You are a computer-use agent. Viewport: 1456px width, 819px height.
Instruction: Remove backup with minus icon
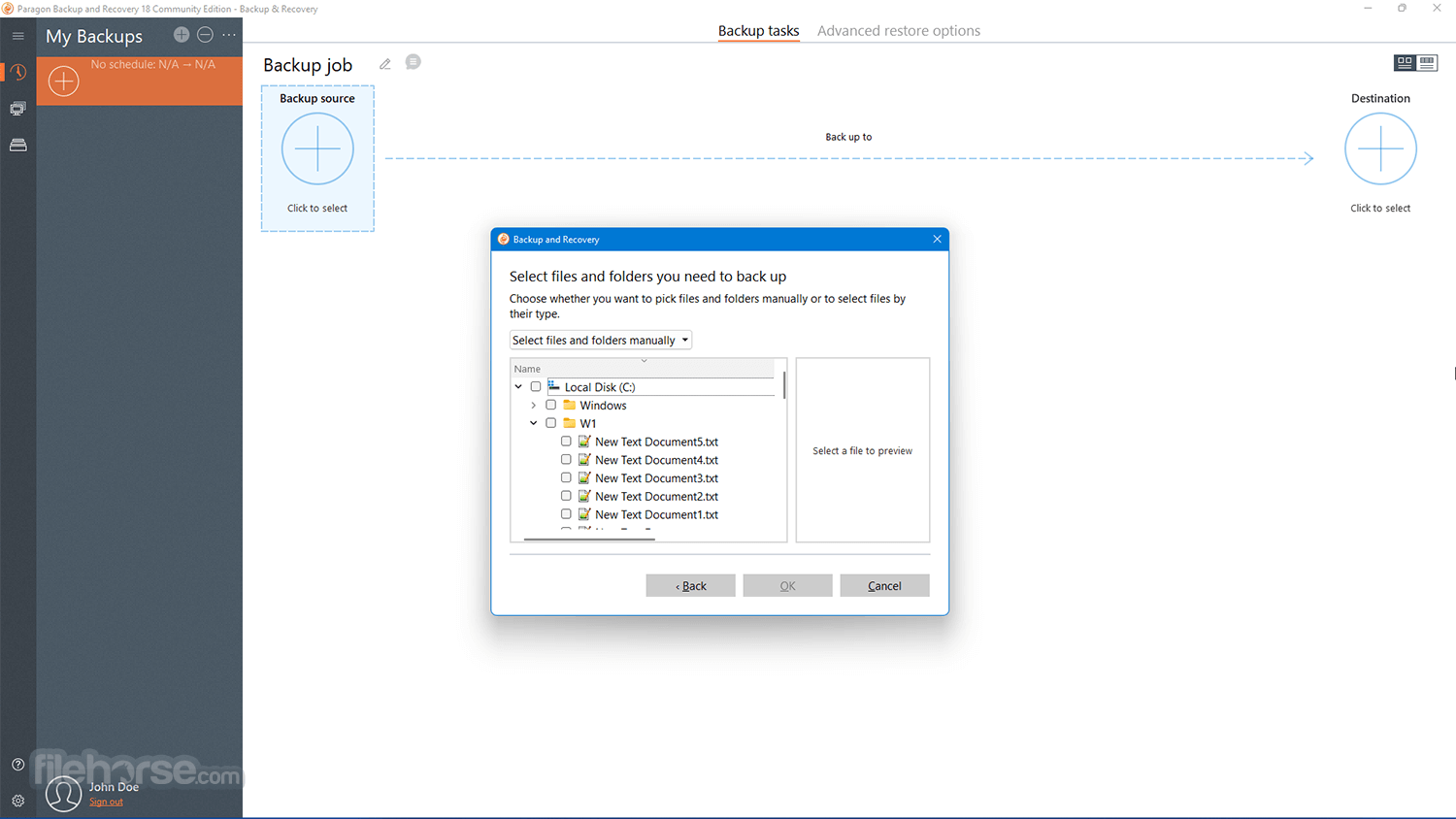tap(205, 35)
